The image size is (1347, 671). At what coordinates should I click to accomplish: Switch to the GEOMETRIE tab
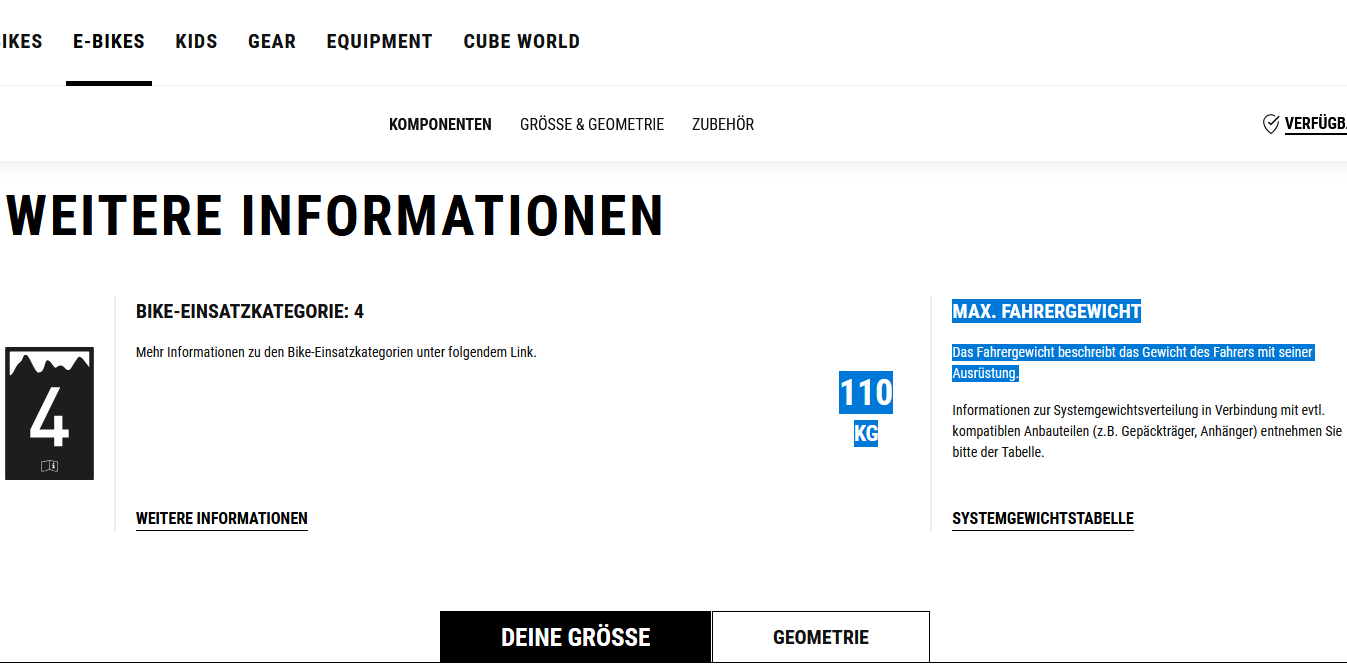coord(820,637)
